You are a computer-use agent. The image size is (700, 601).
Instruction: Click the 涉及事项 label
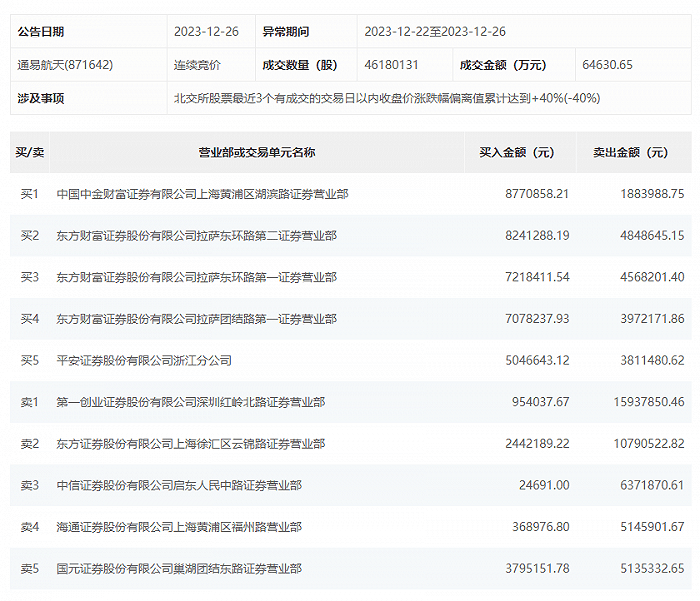pyautogui.click(x=41, y=98)
